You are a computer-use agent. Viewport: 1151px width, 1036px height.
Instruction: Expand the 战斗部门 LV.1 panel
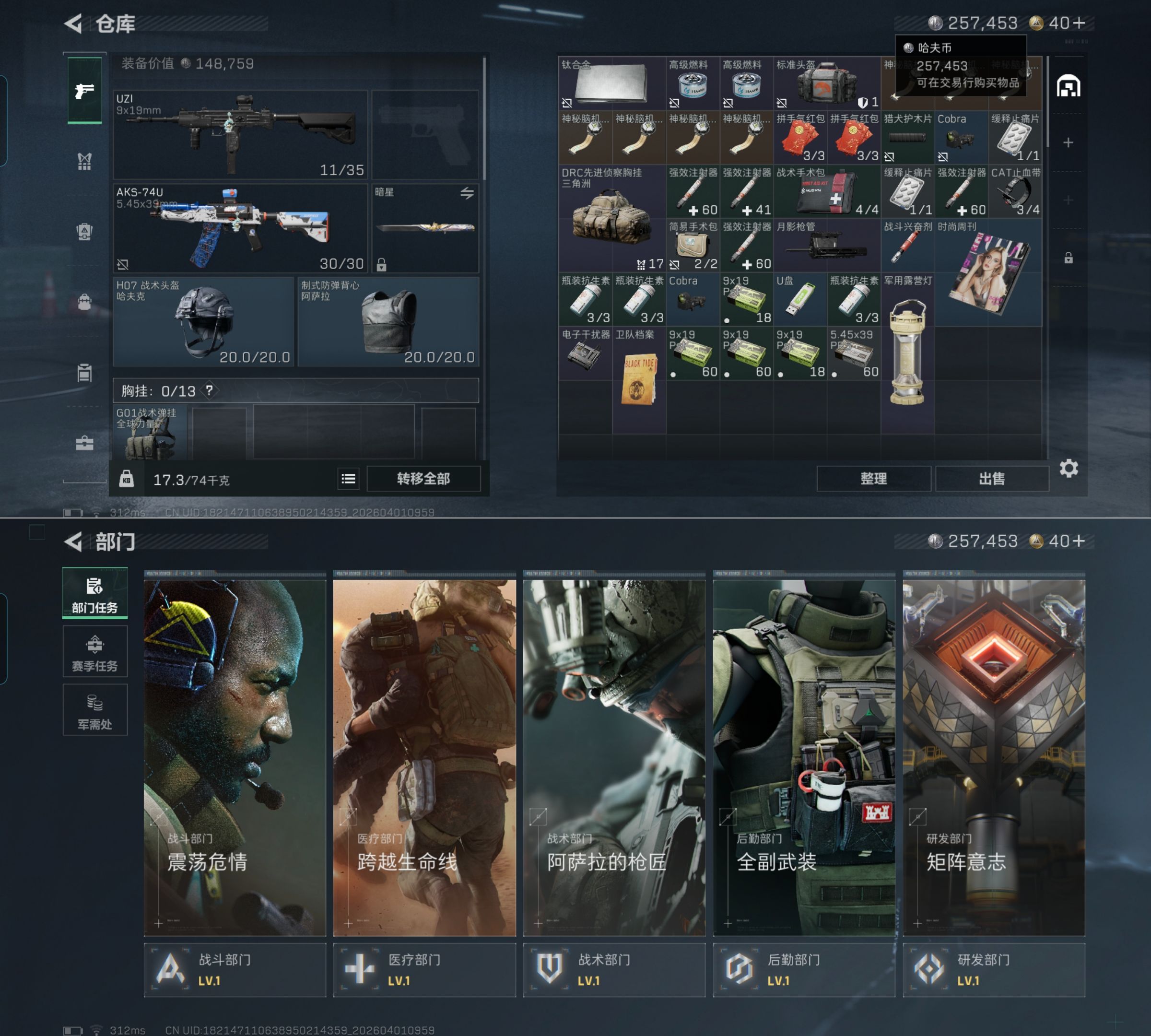235,969
